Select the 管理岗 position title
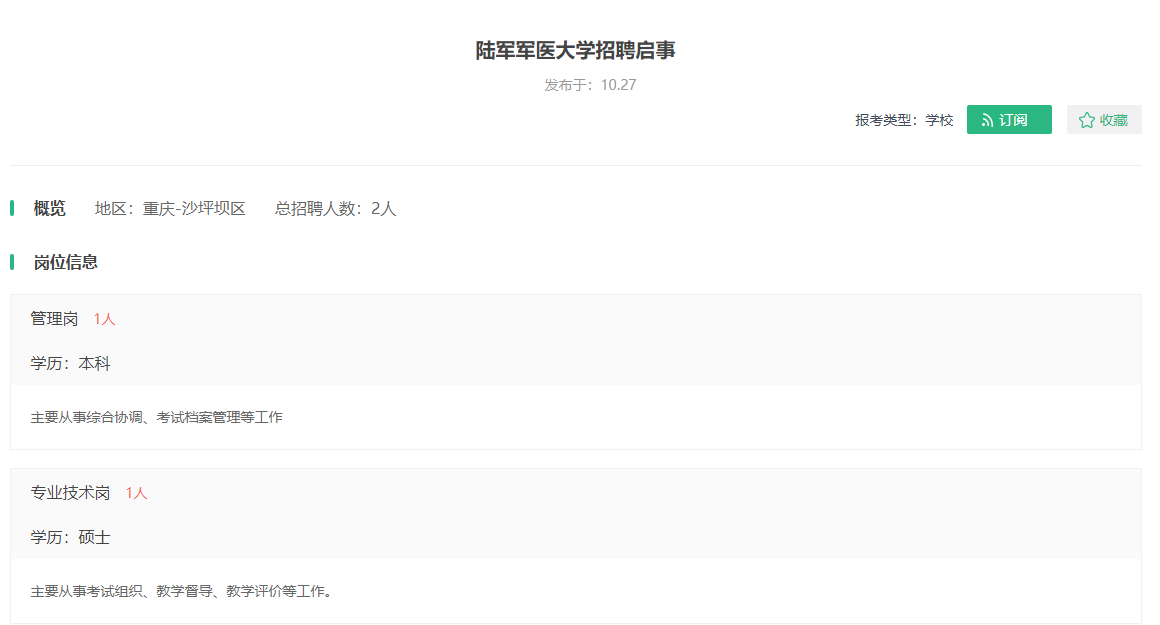Viewport: 1160px width, 625px height. click(x=54, y=319)
